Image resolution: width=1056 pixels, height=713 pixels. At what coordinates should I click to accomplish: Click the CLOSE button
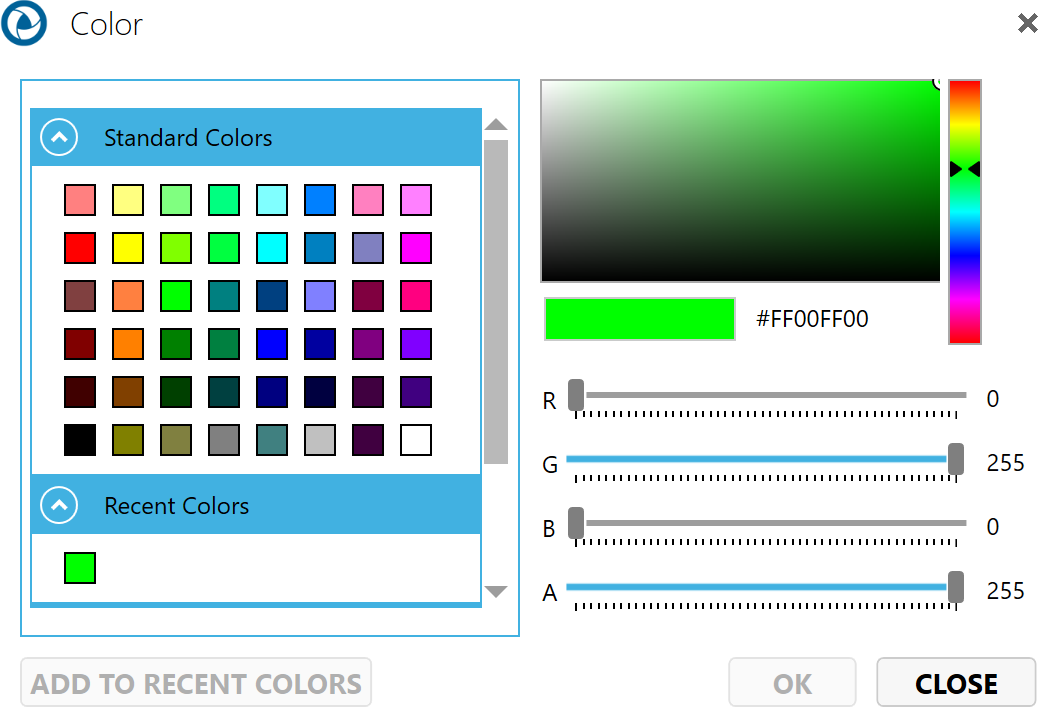(956, 683)
